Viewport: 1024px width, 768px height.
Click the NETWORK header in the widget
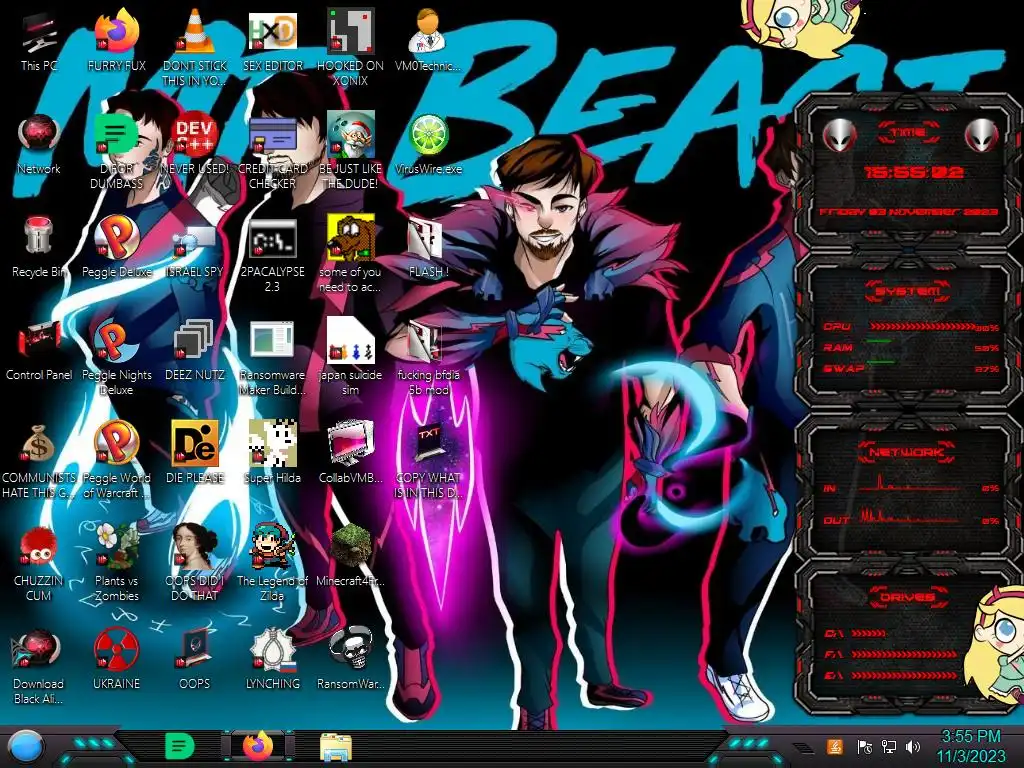[908, 452]
